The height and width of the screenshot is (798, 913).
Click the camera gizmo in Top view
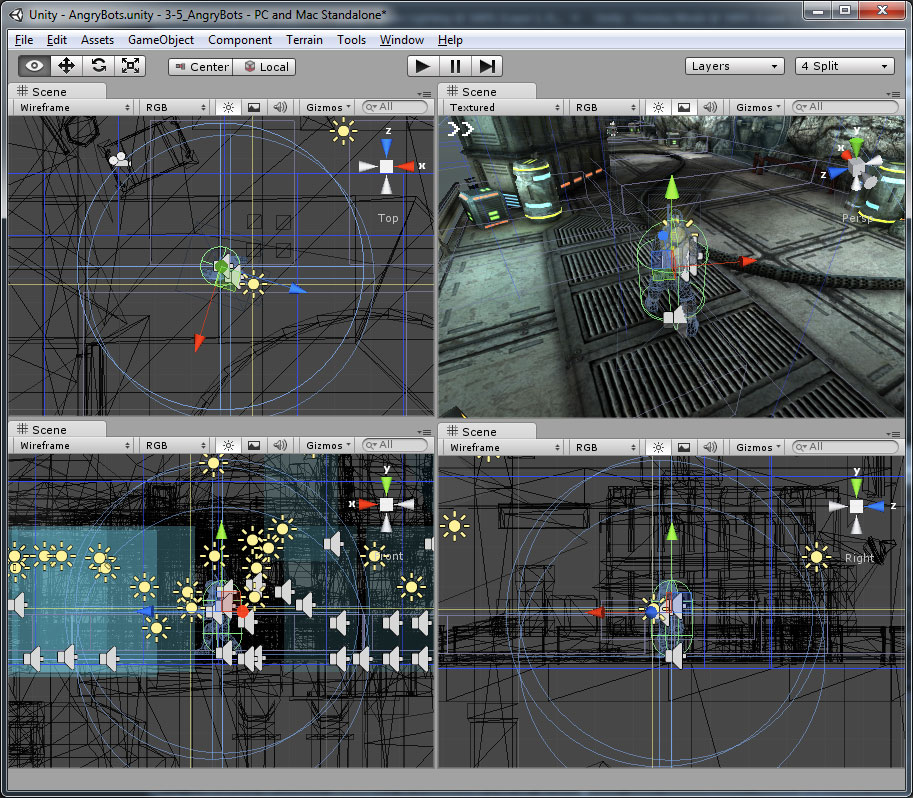tap(119, 158)
